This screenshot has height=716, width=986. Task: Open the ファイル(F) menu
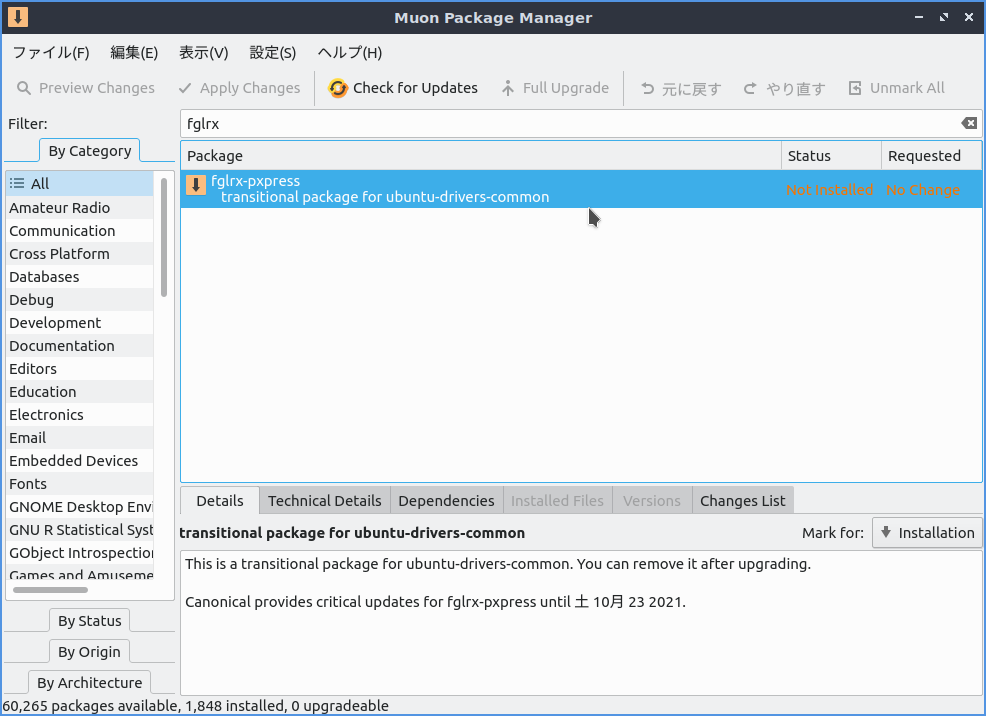(51, 53)
